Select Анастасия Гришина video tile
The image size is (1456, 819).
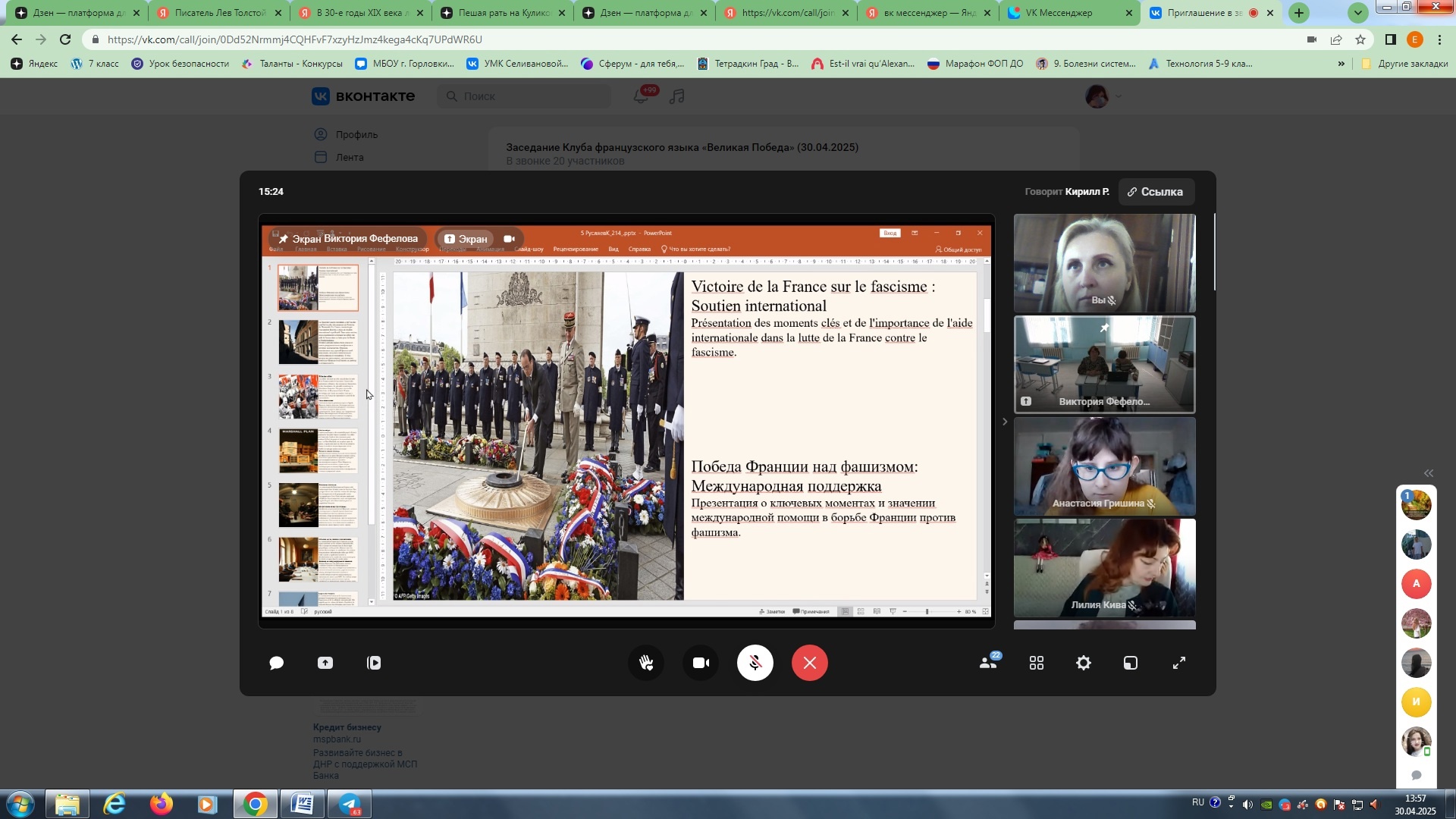click(x=1104, y=466)
